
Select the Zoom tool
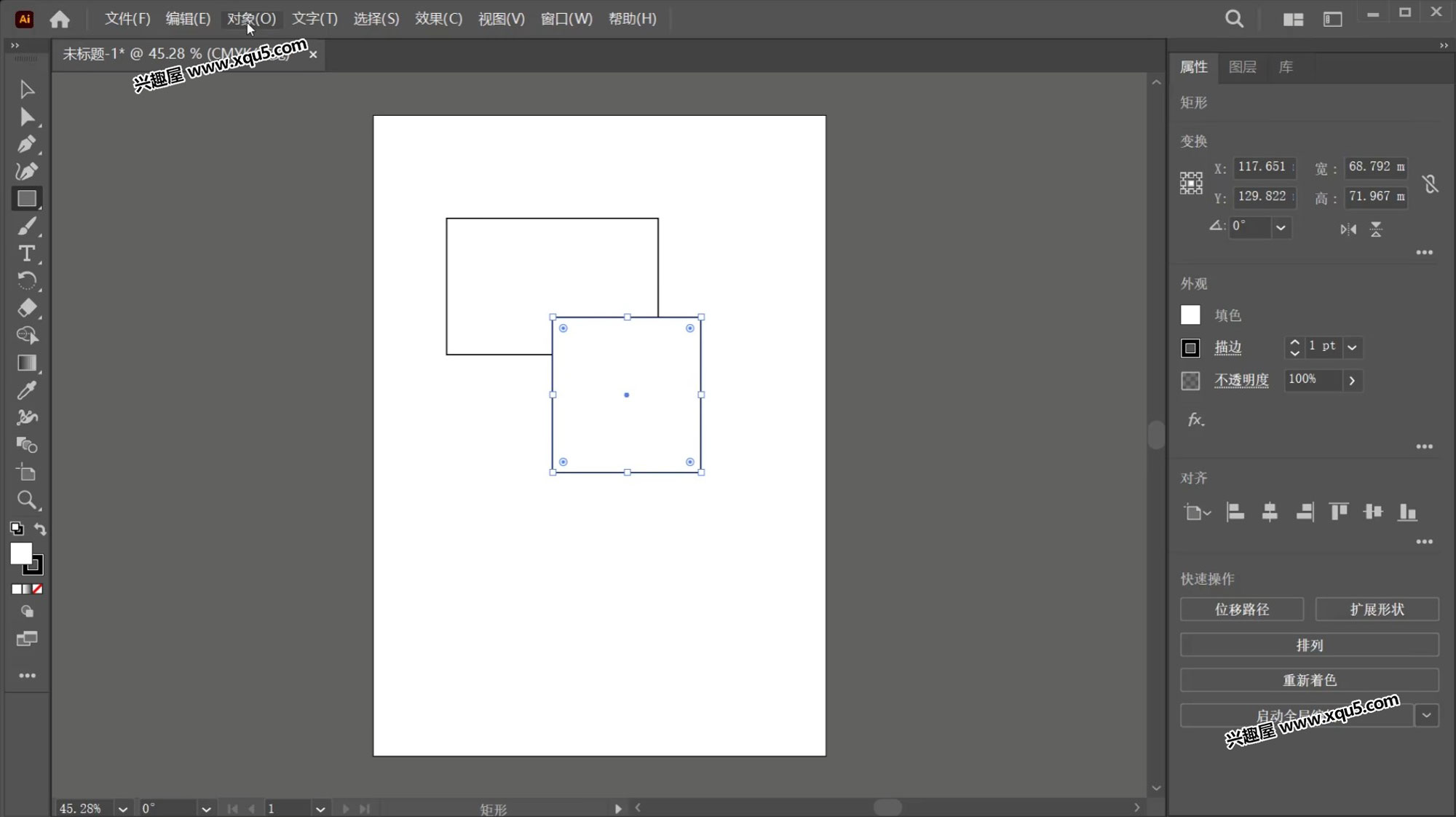pos(27,500)
